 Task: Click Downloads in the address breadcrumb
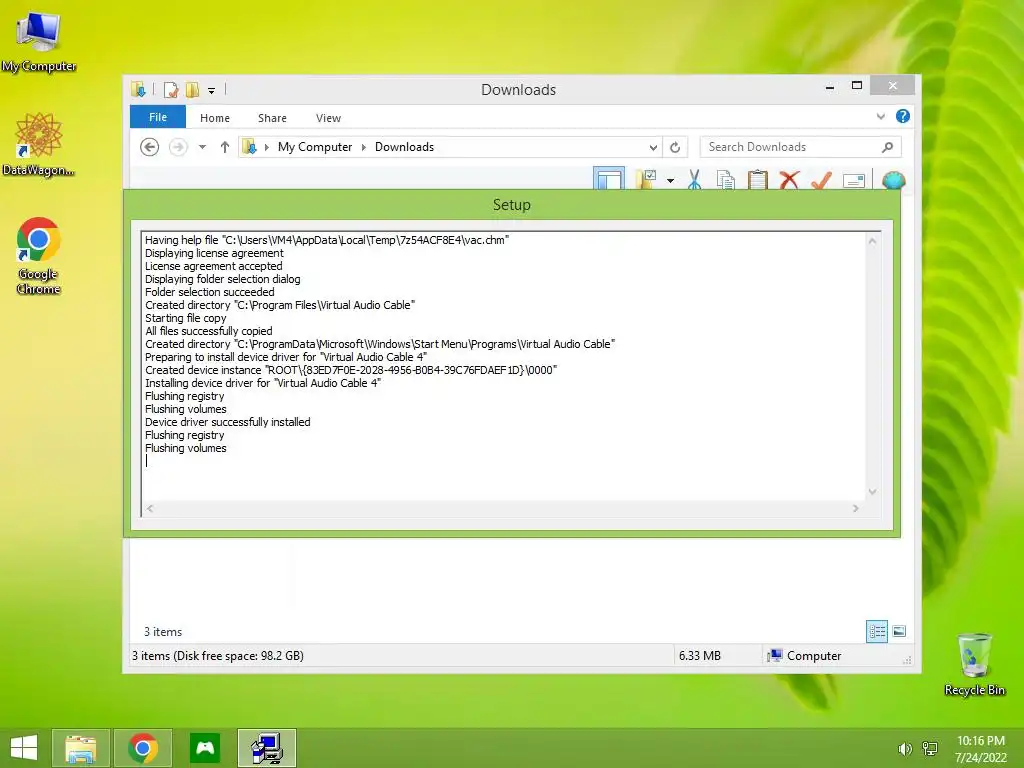[404, 147]
